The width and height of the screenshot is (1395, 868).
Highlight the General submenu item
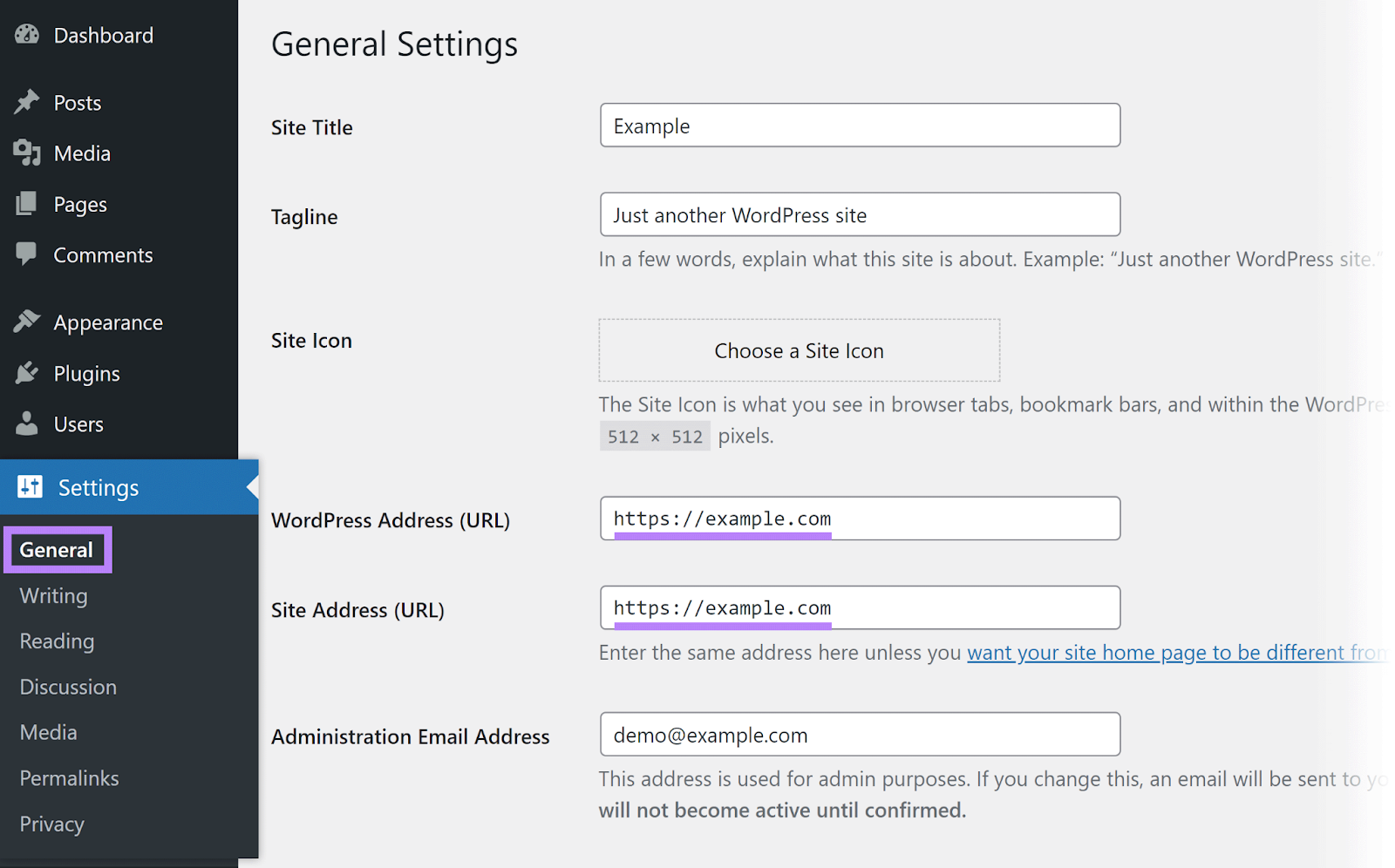(56, 549)
